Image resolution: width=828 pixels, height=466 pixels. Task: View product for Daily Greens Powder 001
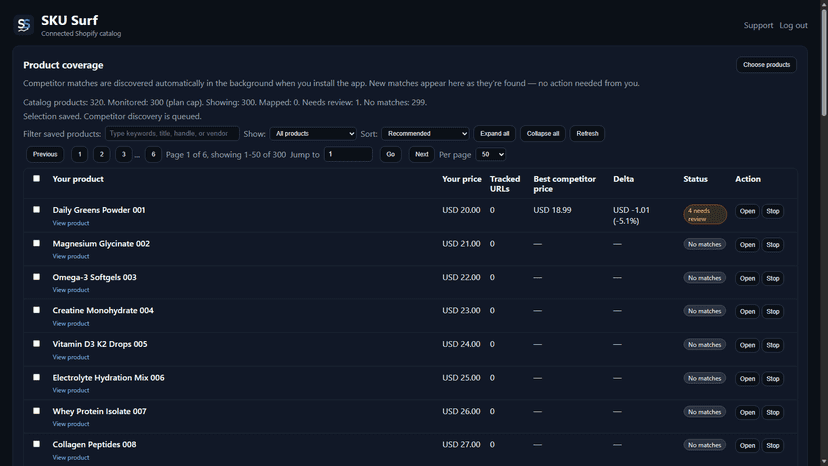click(x=71, y=223)
